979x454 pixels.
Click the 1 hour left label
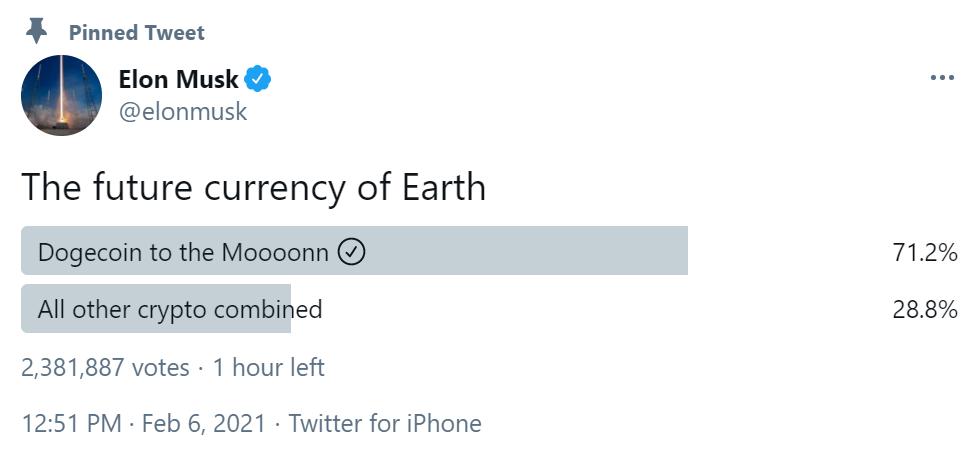point(268,367)
